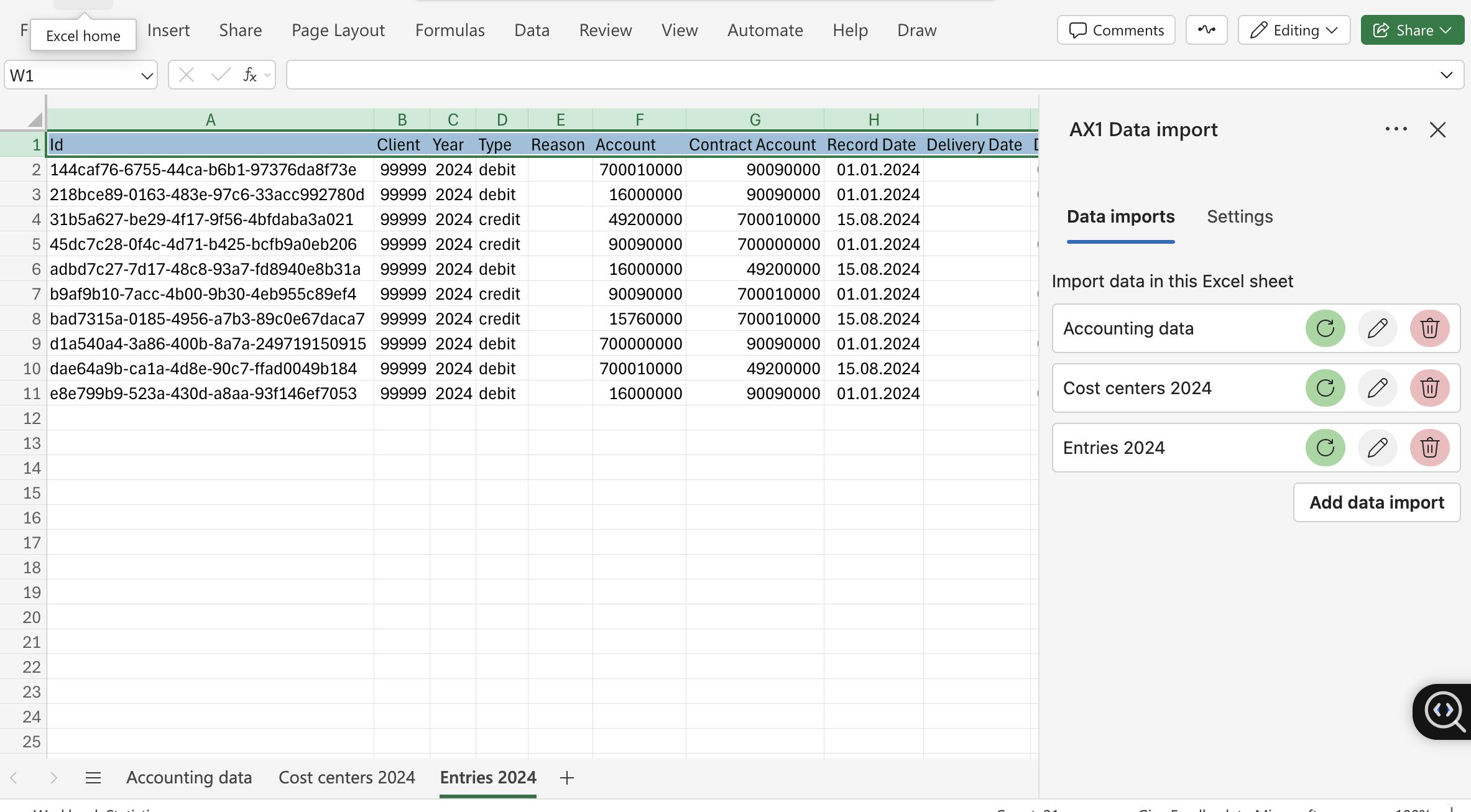
Task: Refresh the Accounting data import
Action: tap(1325, 328)
